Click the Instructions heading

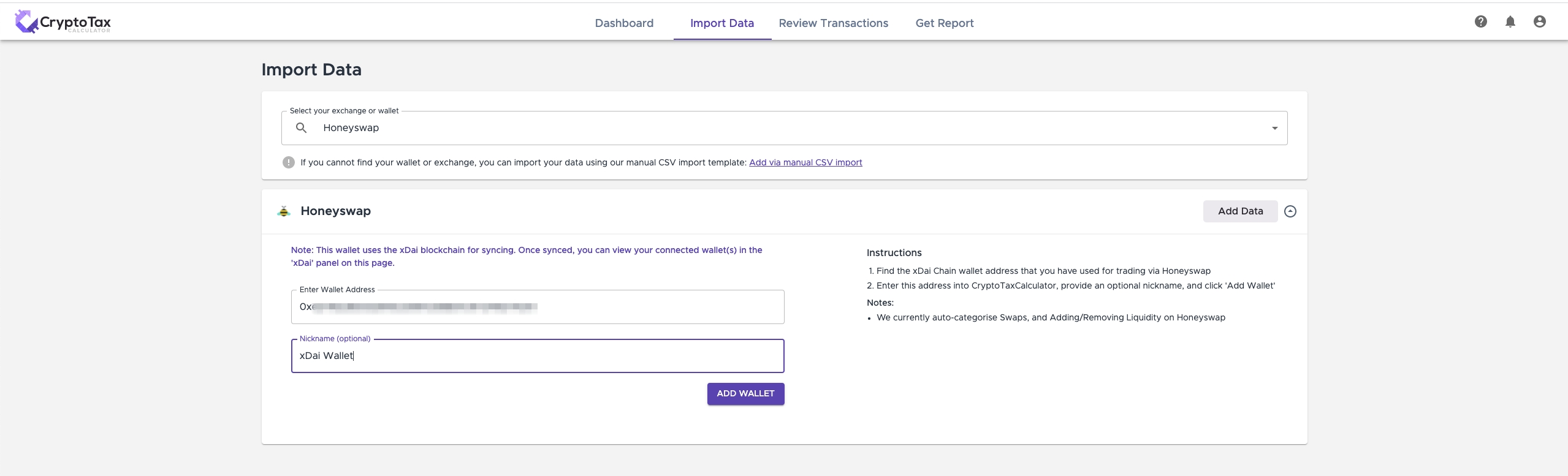(894, 253)
